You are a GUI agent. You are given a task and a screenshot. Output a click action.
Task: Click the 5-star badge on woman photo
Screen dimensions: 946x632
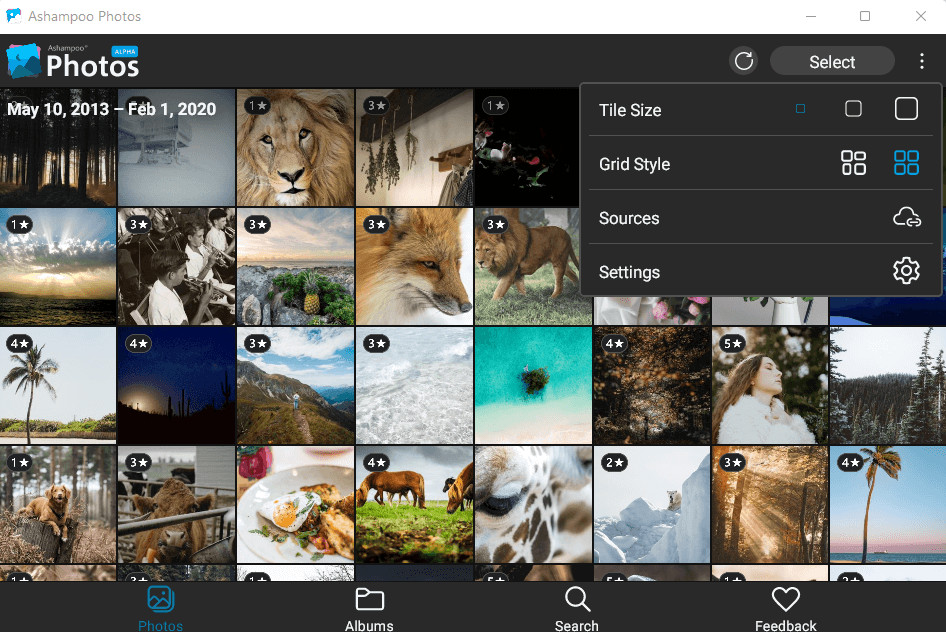pyautogui.click(x=732, y=344)
